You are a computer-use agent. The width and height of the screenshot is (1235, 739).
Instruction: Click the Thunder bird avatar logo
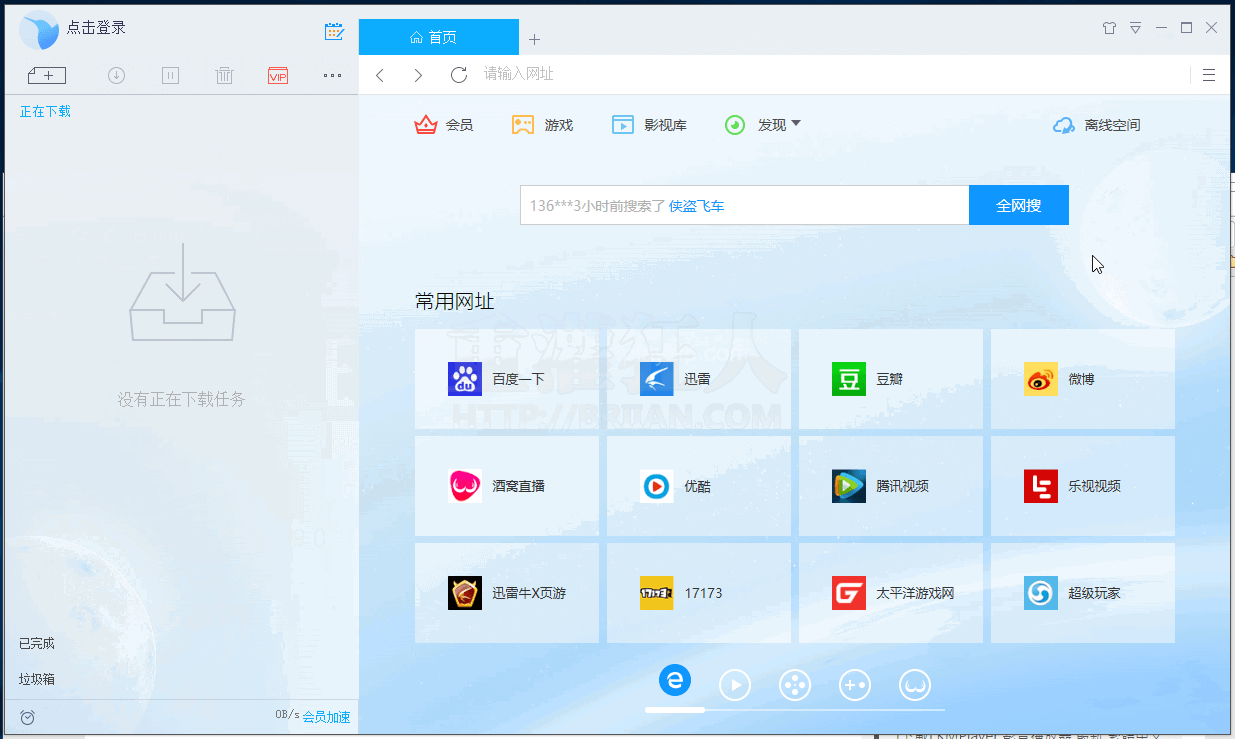click(39, 29)
